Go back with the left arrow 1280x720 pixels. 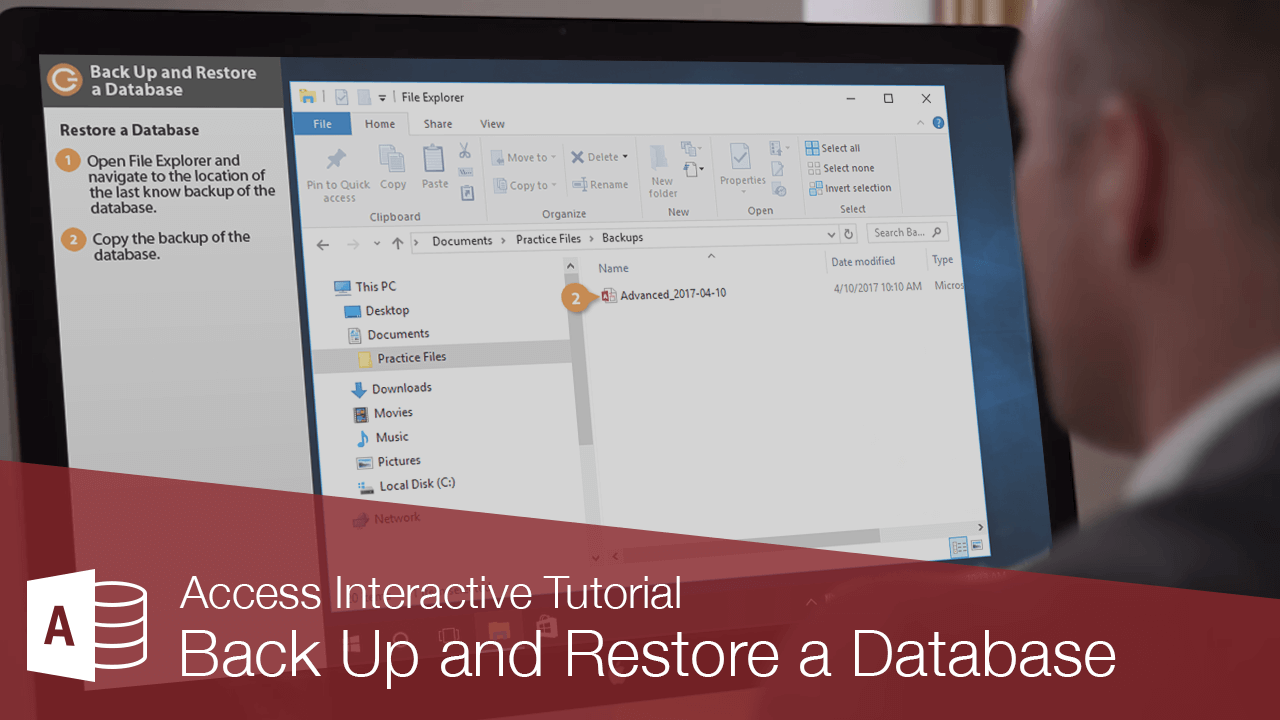[x=322, y=244]
